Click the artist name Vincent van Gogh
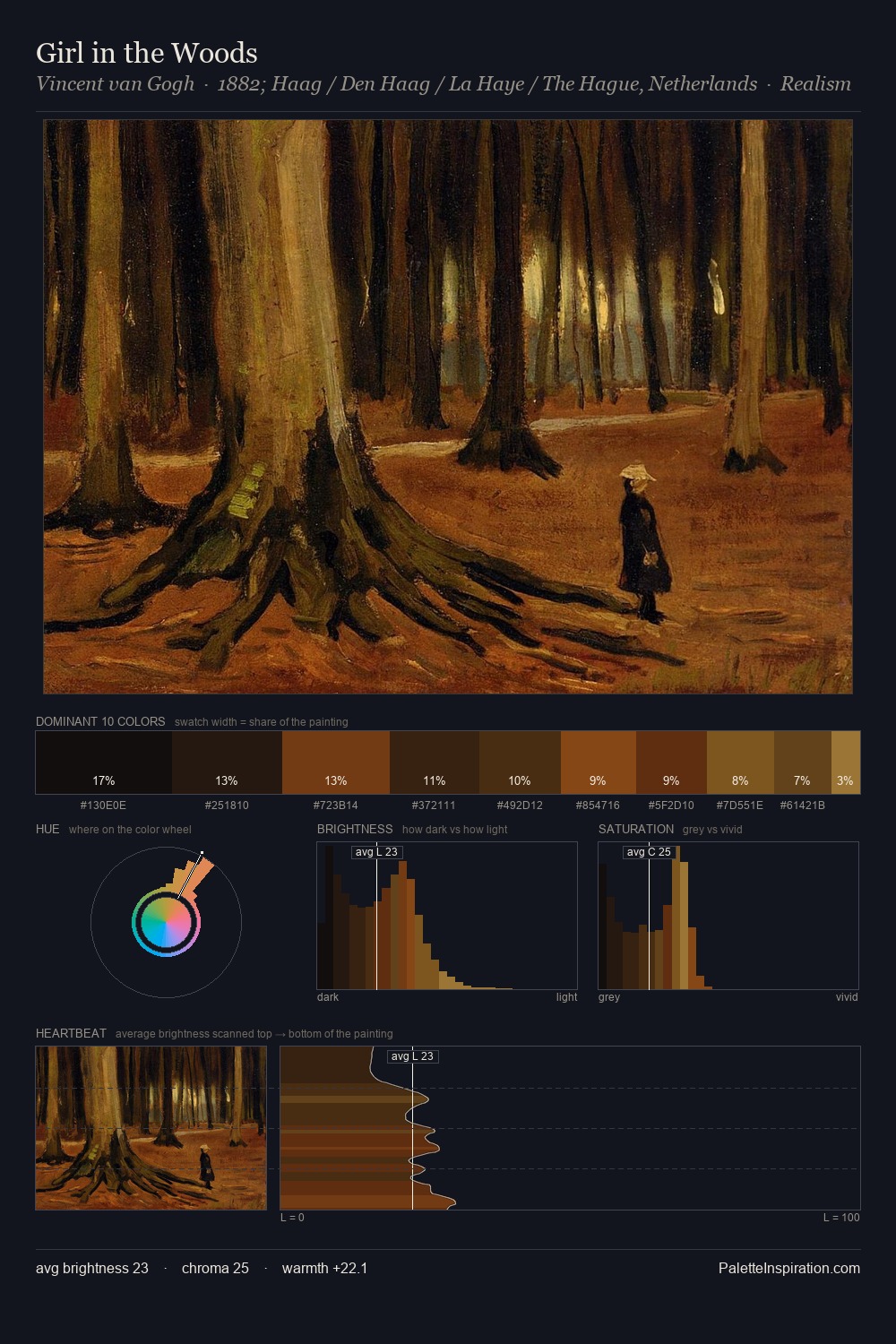Image resolution: width=896 pixels, height=1344 pixels. click(x=115, y=83)
